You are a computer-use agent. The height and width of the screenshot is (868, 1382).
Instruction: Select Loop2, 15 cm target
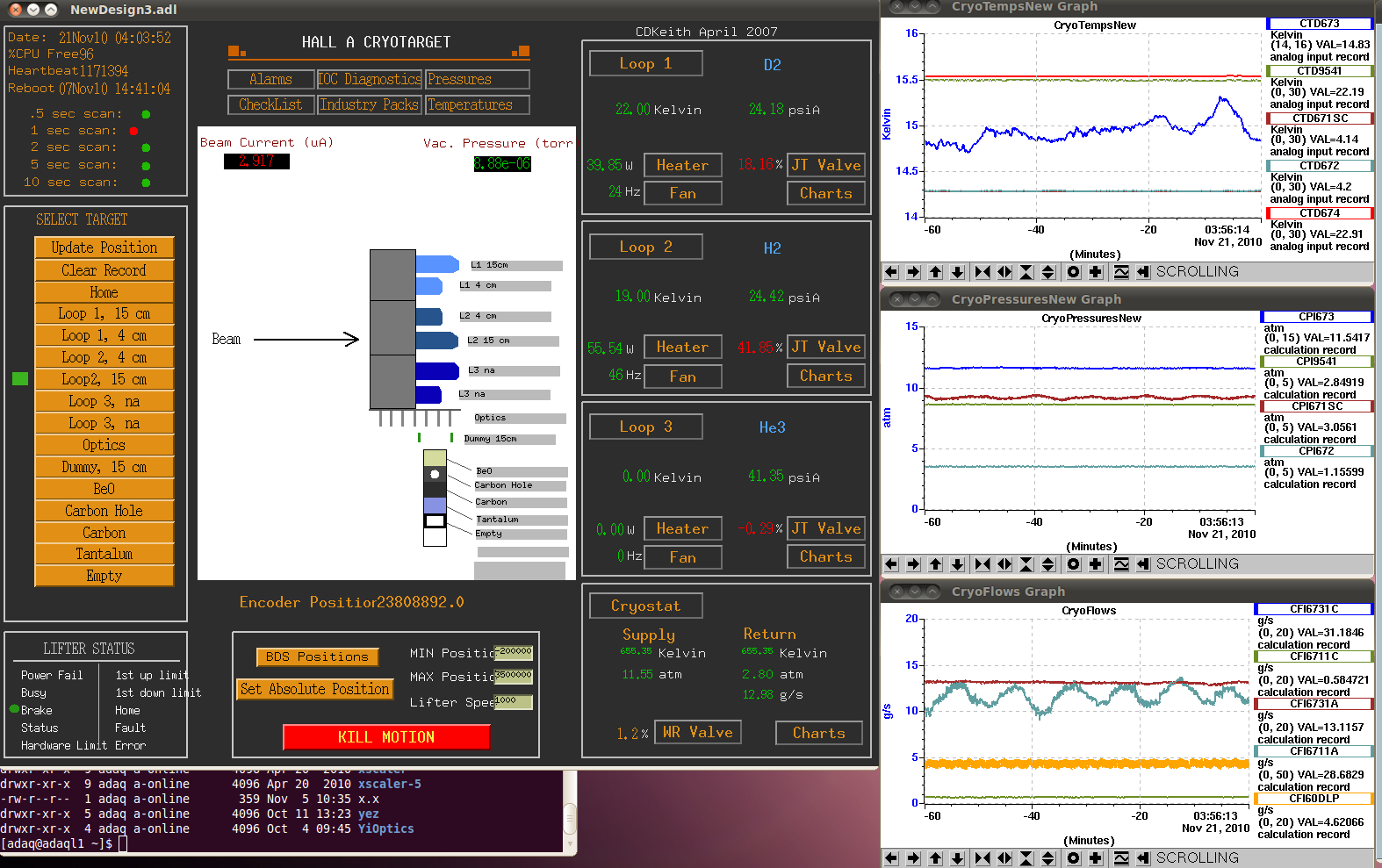(x=104, y=380)
